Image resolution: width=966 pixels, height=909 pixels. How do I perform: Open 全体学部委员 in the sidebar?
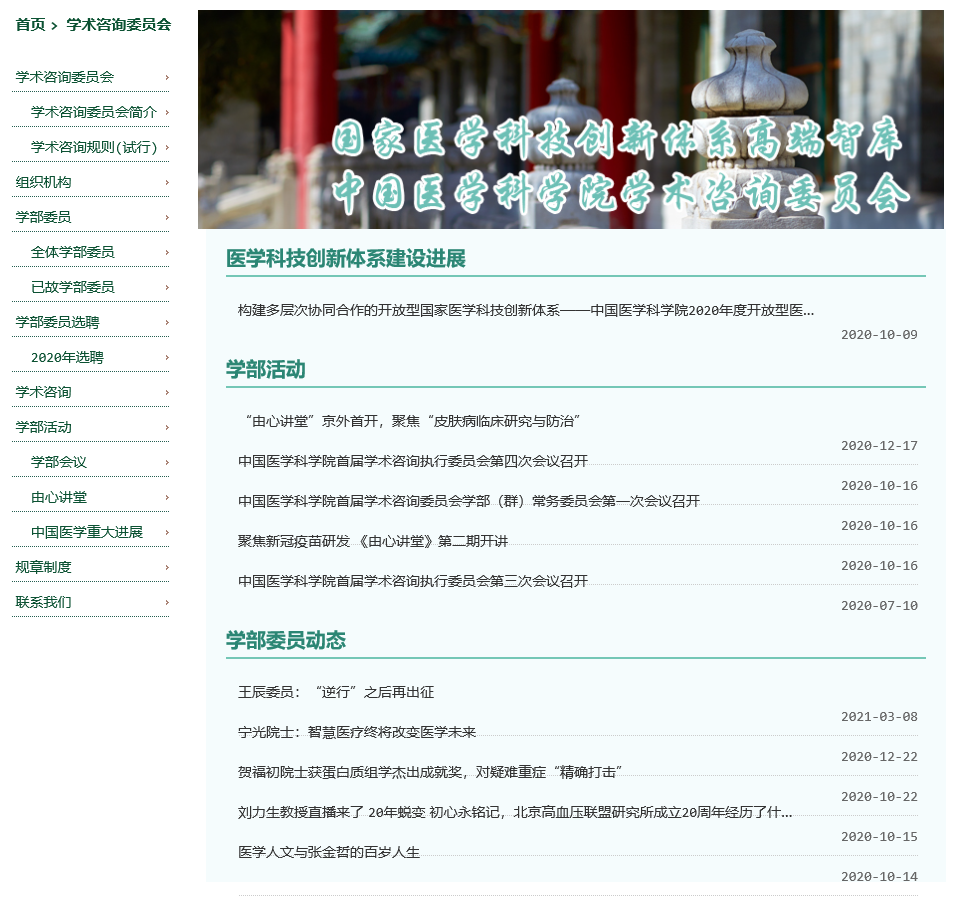[73, 252]
